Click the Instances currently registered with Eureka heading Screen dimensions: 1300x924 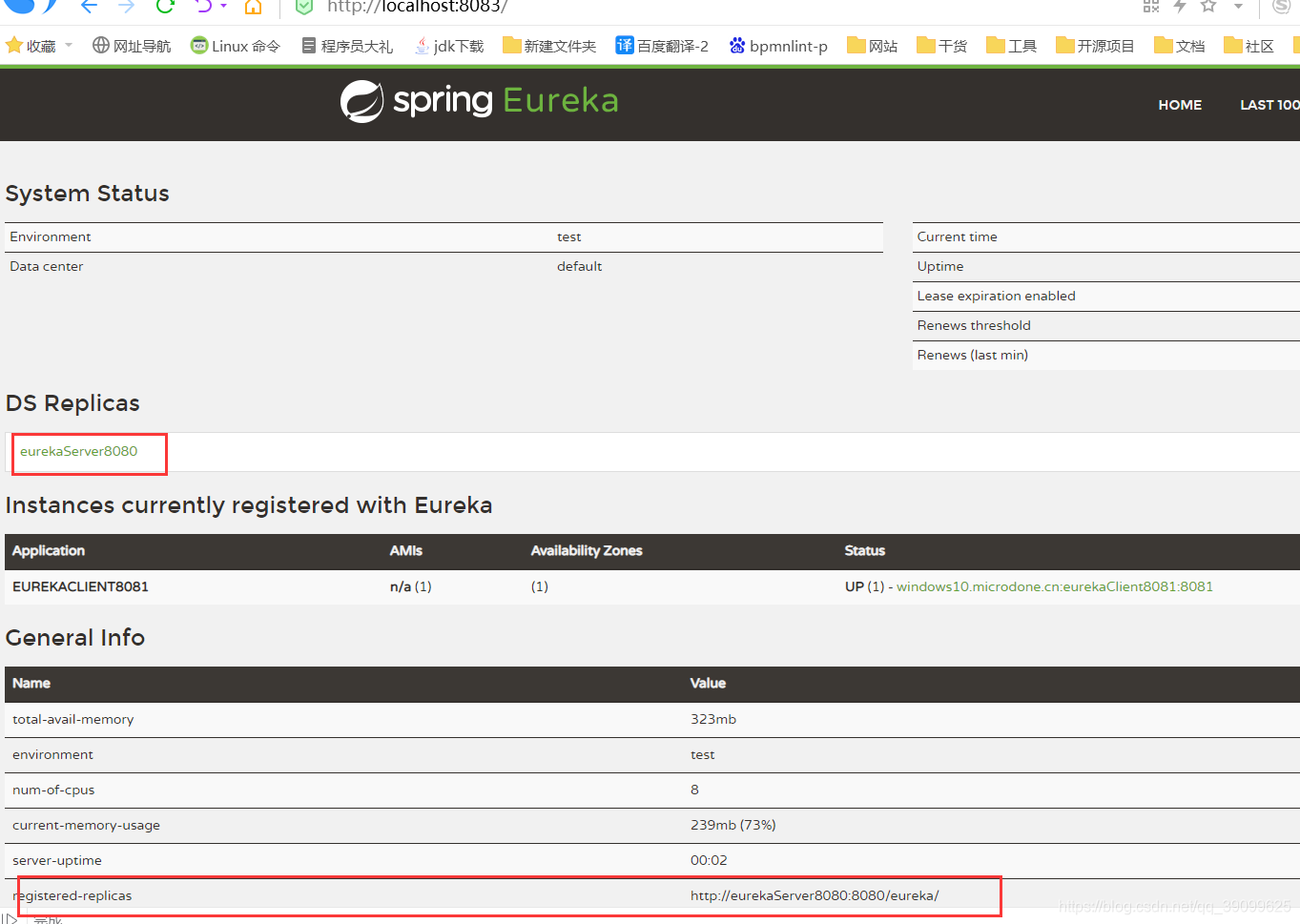249,505
